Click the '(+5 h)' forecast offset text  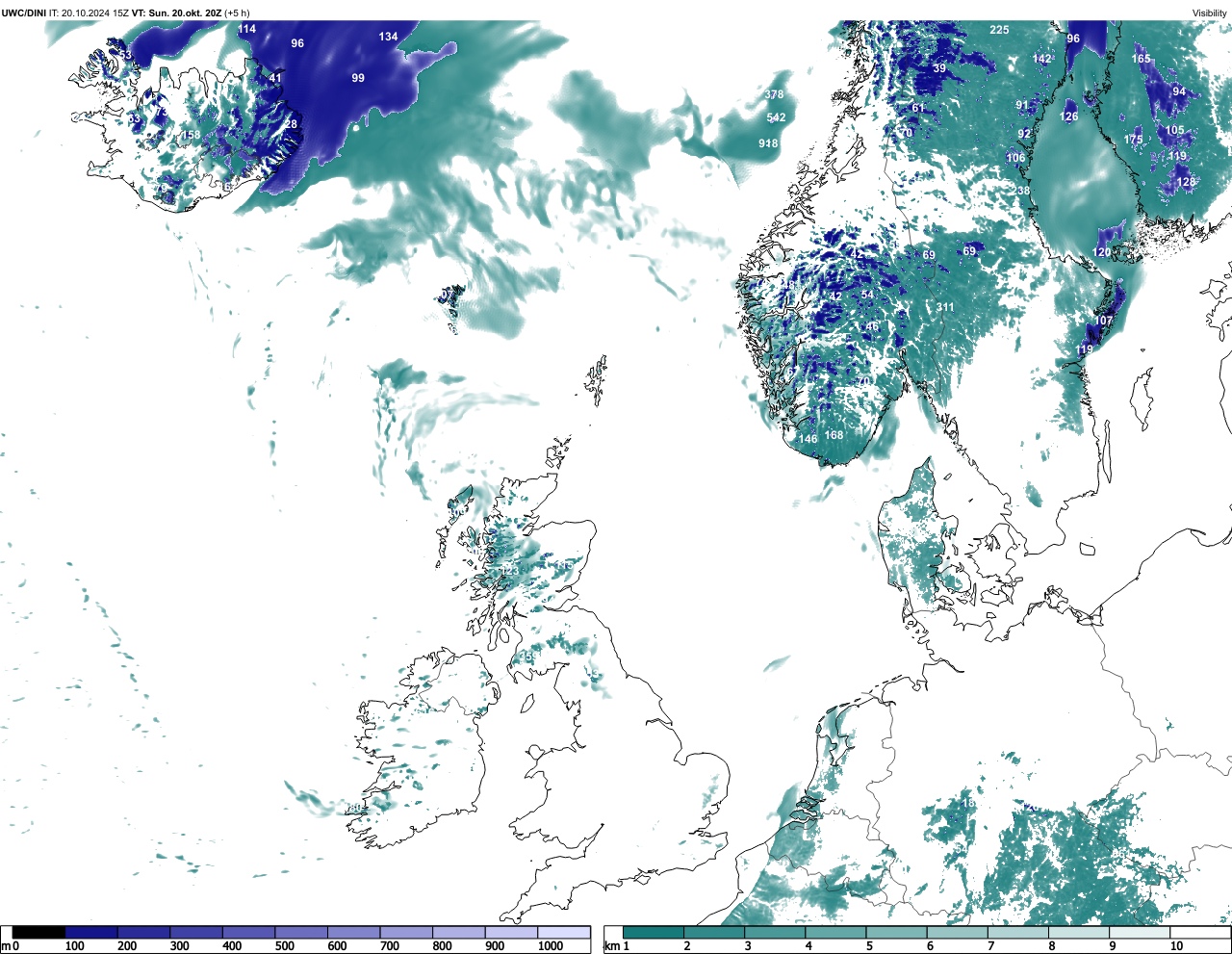[x=238, y=13]
